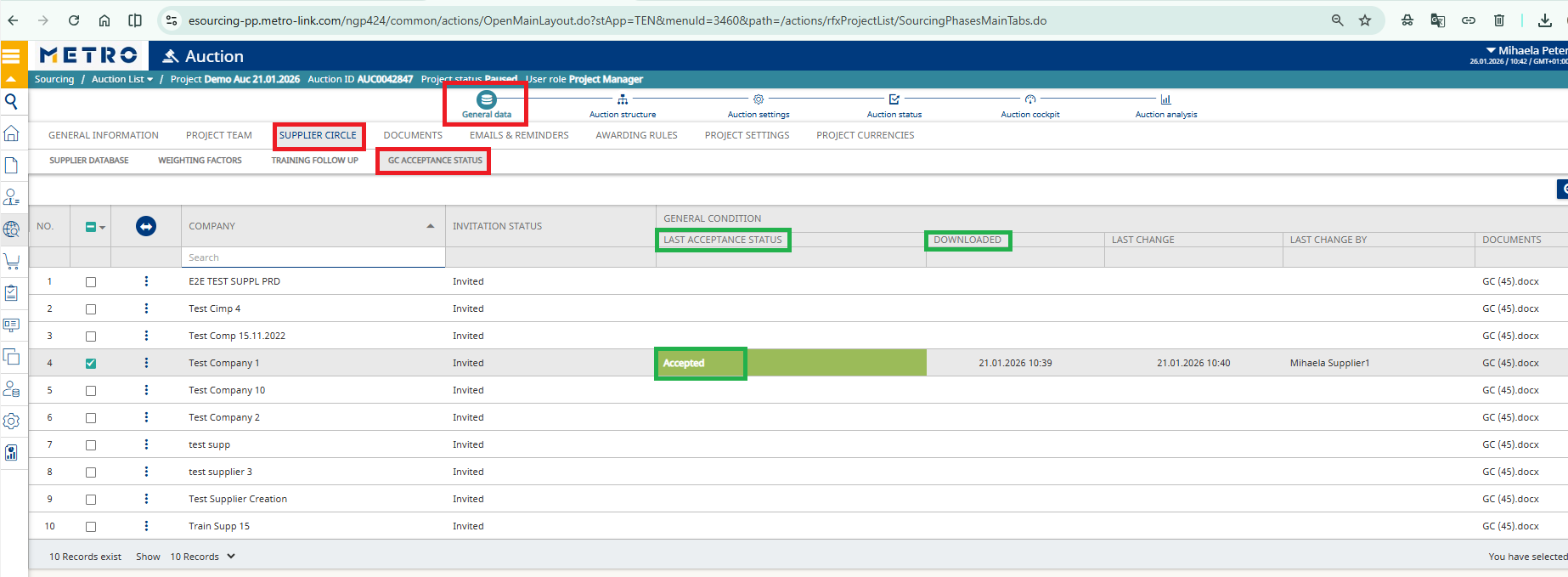1568x577 pixels.
Task: Open the Project Settings tab
Action: point(747,135)
